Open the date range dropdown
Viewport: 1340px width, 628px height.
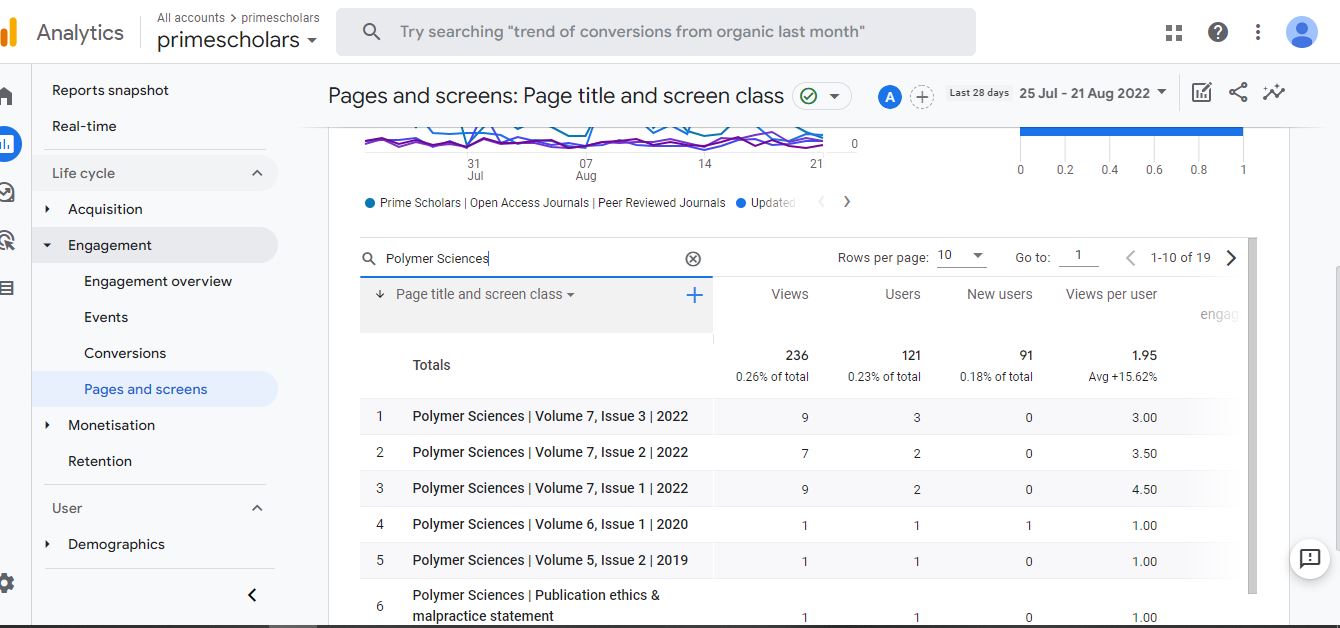(1092, 93)
